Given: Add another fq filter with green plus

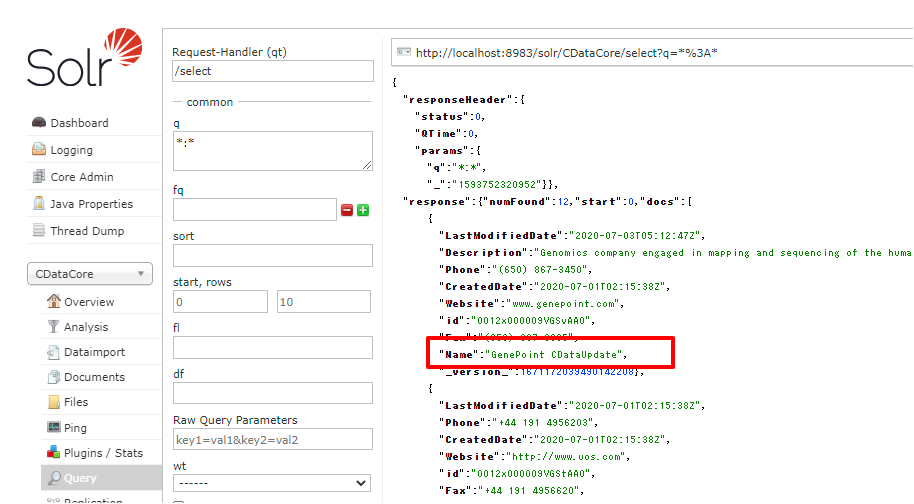Looking at the screenshot, I should point(363,210).
